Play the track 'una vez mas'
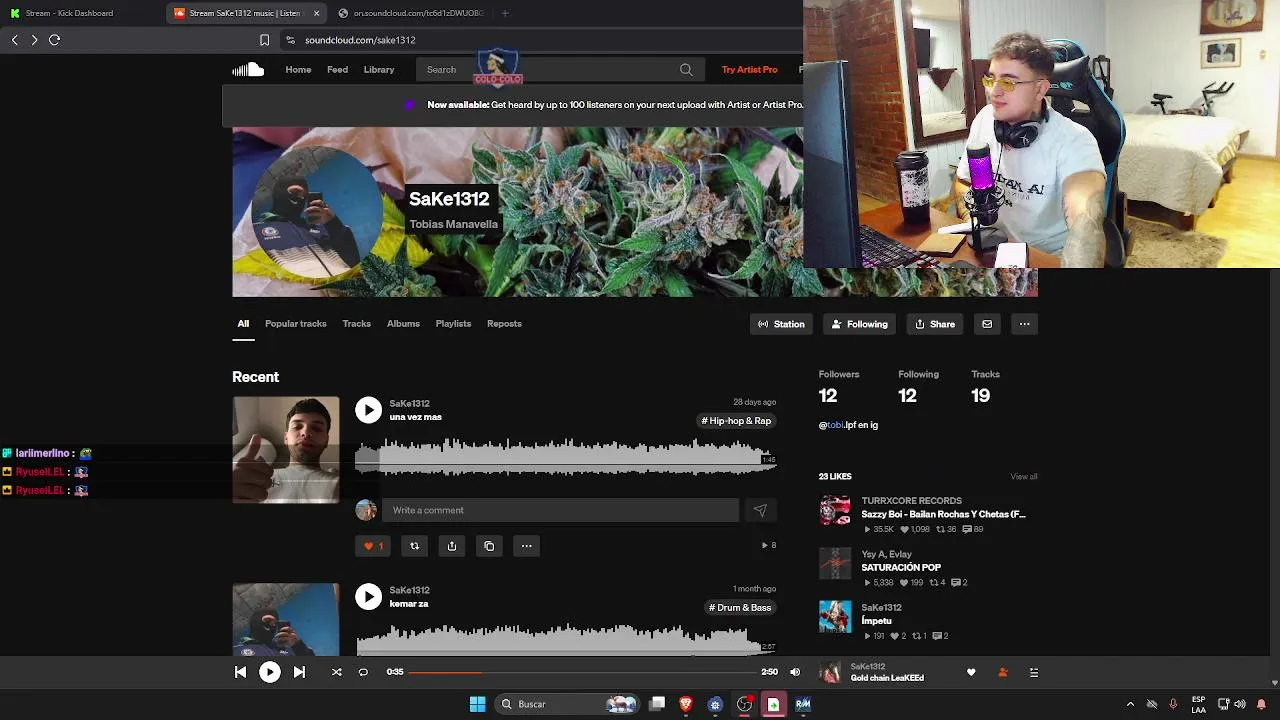This screenshot has width=1280, height=720. pos(369,410)
